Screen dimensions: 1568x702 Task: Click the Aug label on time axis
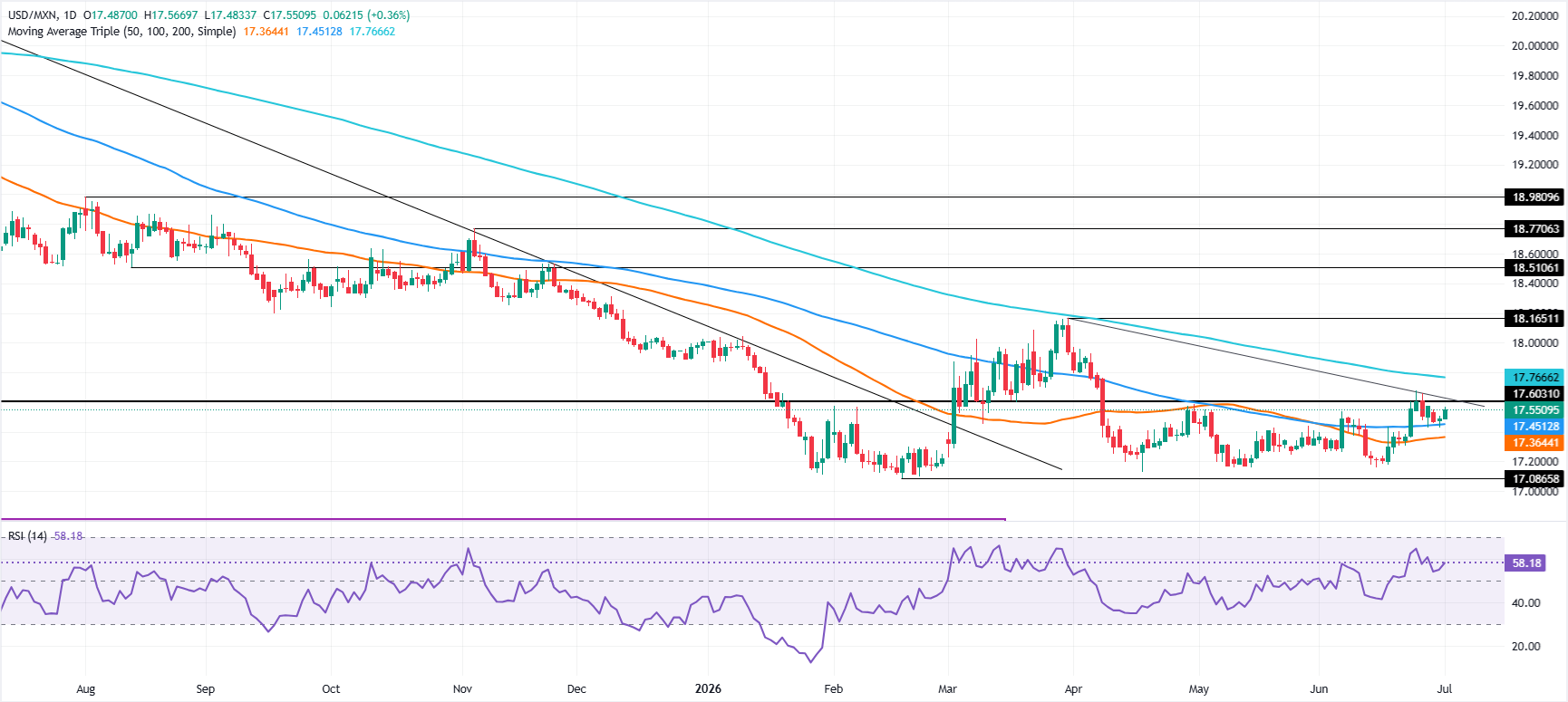click(x=86, y=689)
